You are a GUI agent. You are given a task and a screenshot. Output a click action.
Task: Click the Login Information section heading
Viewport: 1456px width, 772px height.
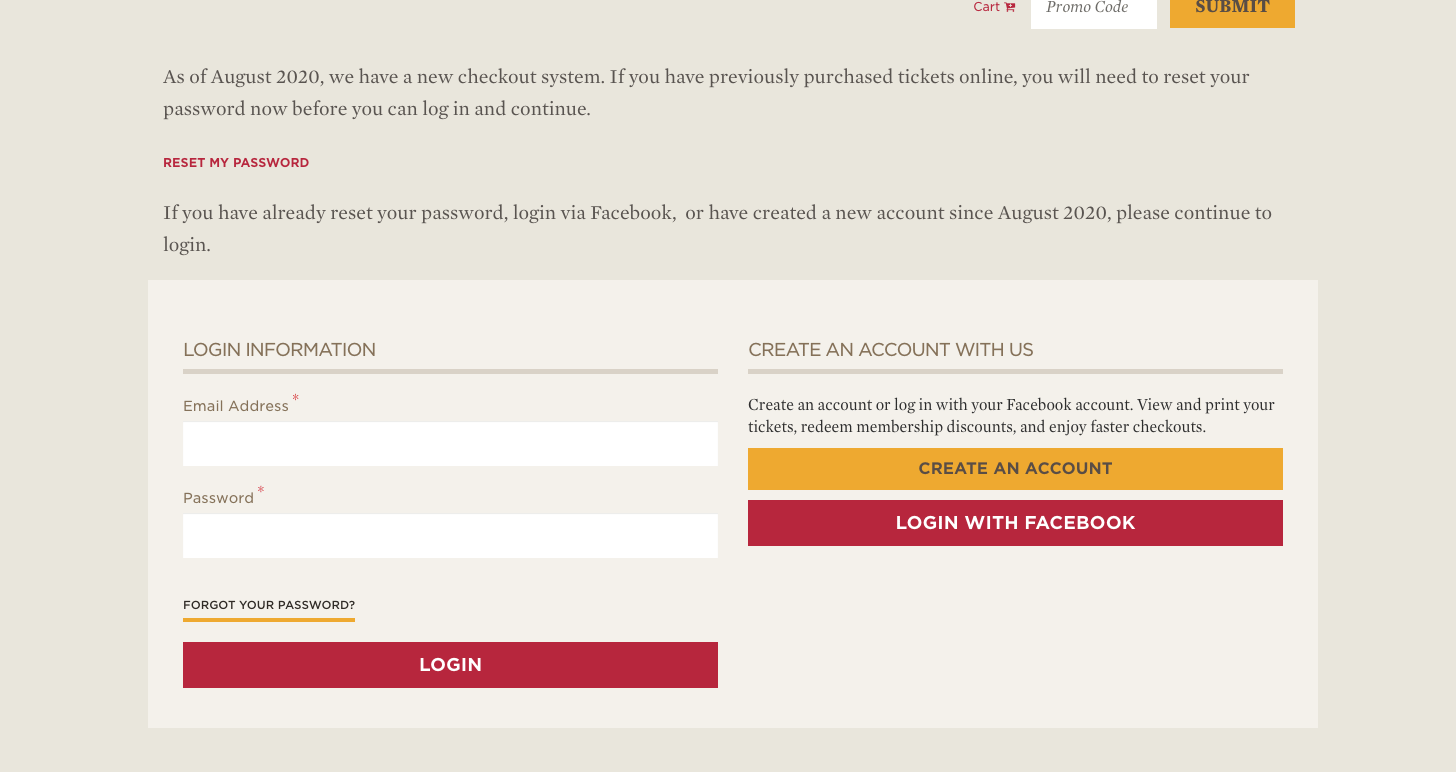[x=279, y=350]
